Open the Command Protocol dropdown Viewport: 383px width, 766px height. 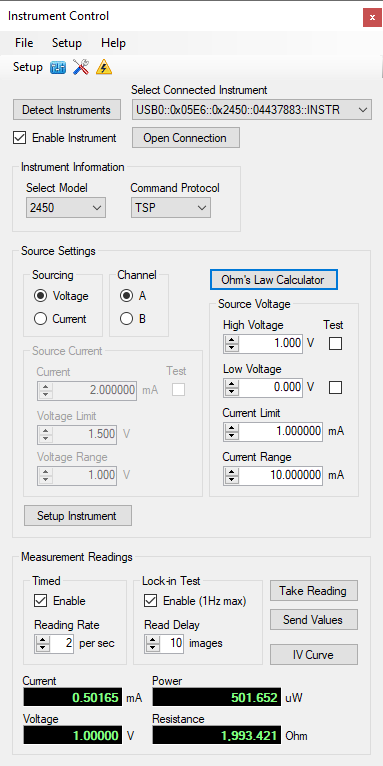tap(170, 208)
